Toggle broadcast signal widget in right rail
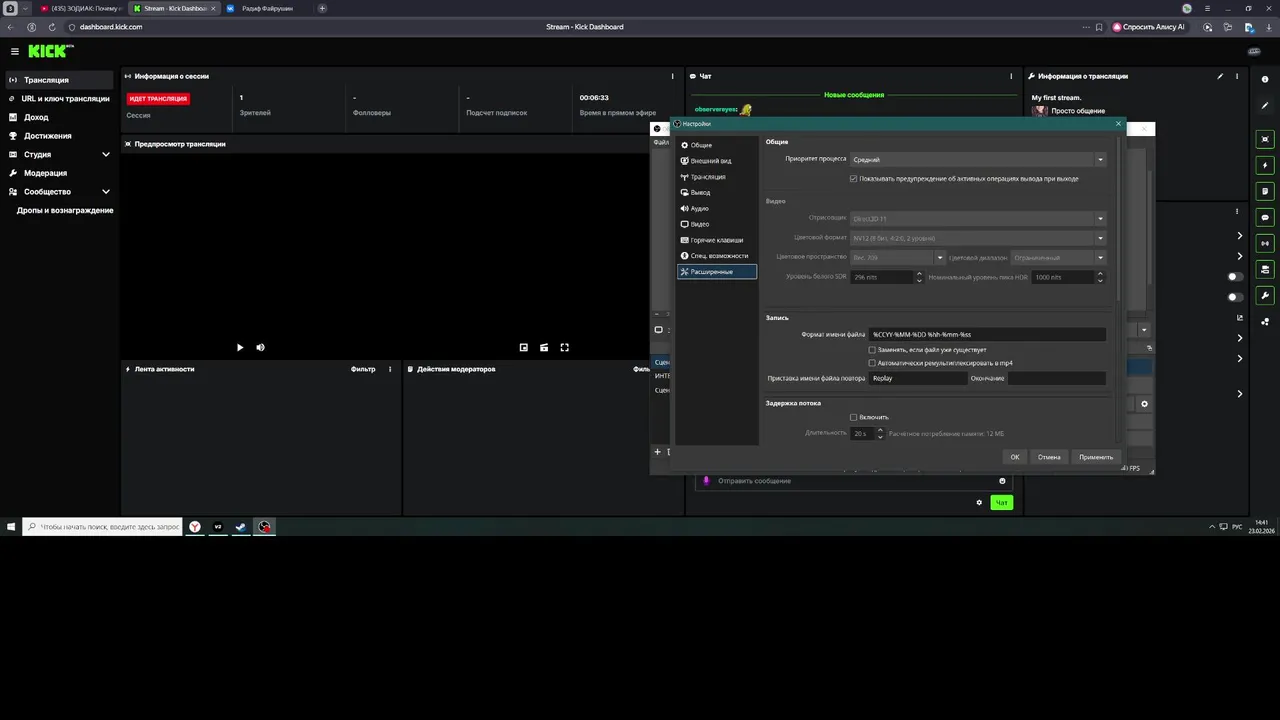 click(1266, 243)
